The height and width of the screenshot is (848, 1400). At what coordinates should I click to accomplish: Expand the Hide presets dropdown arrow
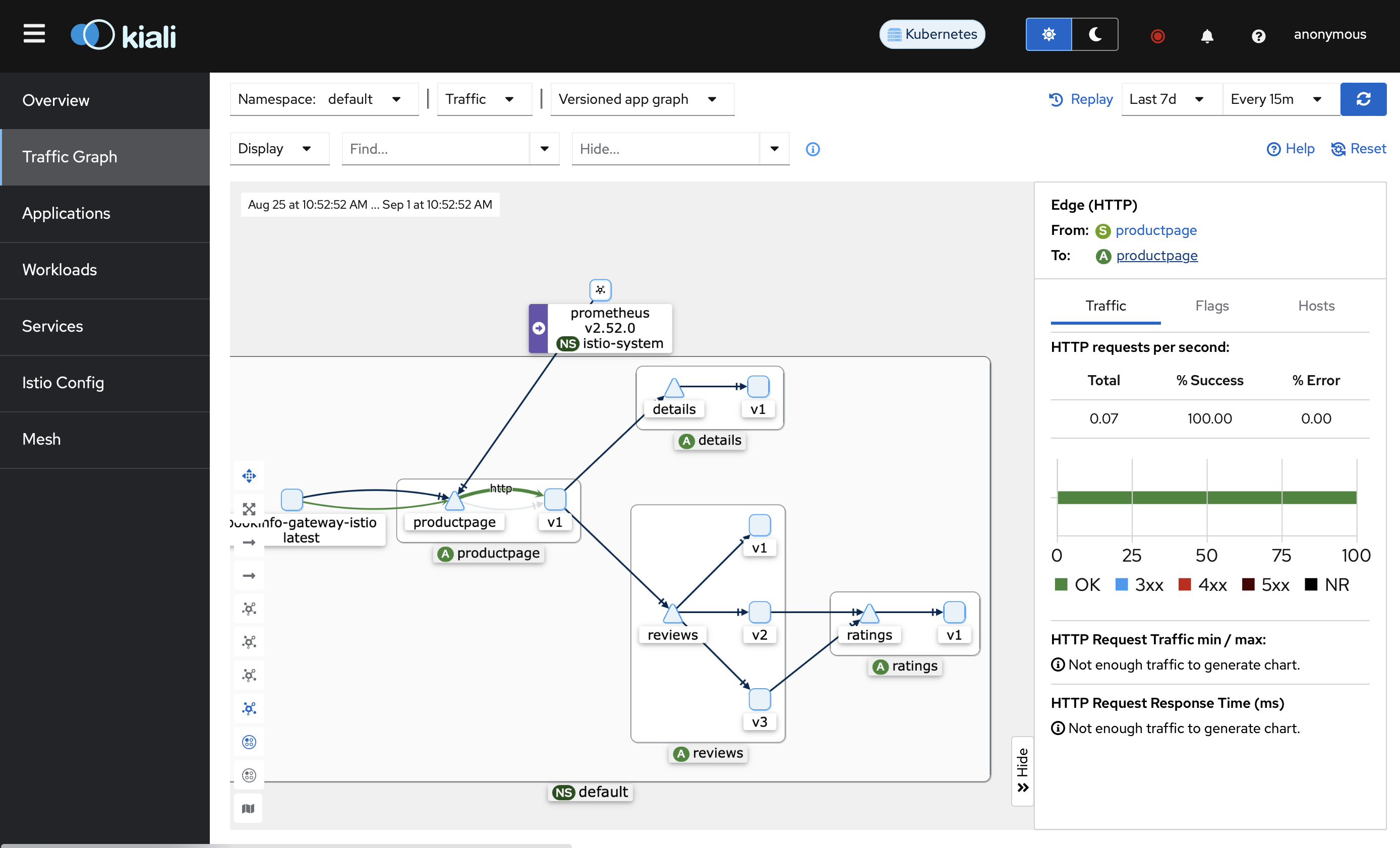pyautogui.click(x=774, y=149)
